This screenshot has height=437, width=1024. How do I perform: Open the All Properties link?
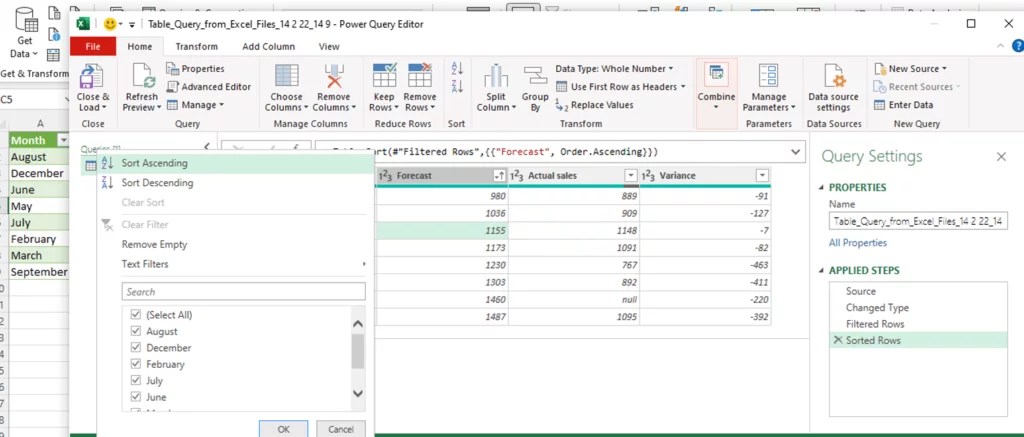pos(857,242)
